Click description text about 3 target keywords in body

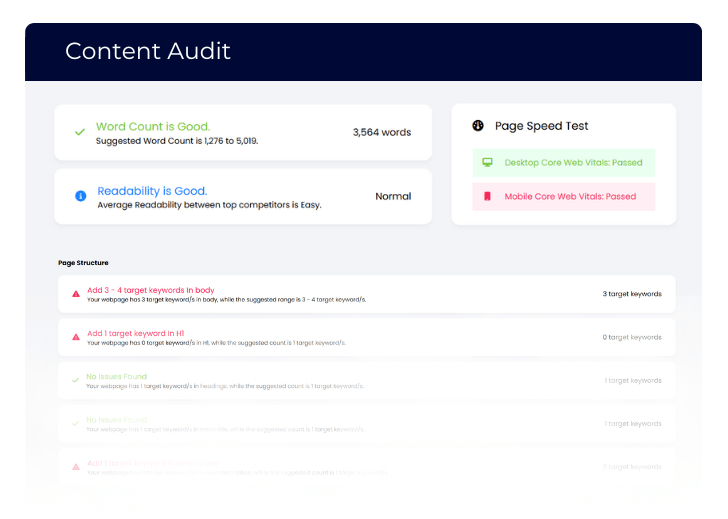pos(227,300)
